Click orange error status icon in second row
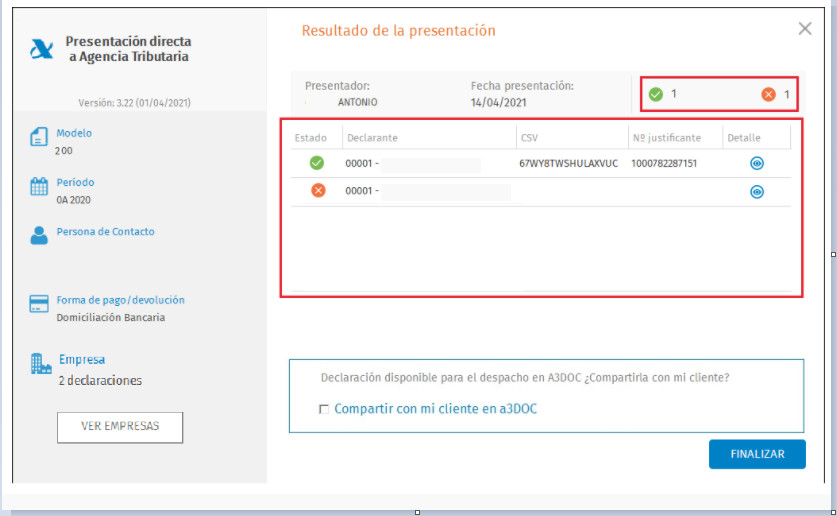Viewport: 837px width, 516px height. pyautogui.click(x=318, y=190)
